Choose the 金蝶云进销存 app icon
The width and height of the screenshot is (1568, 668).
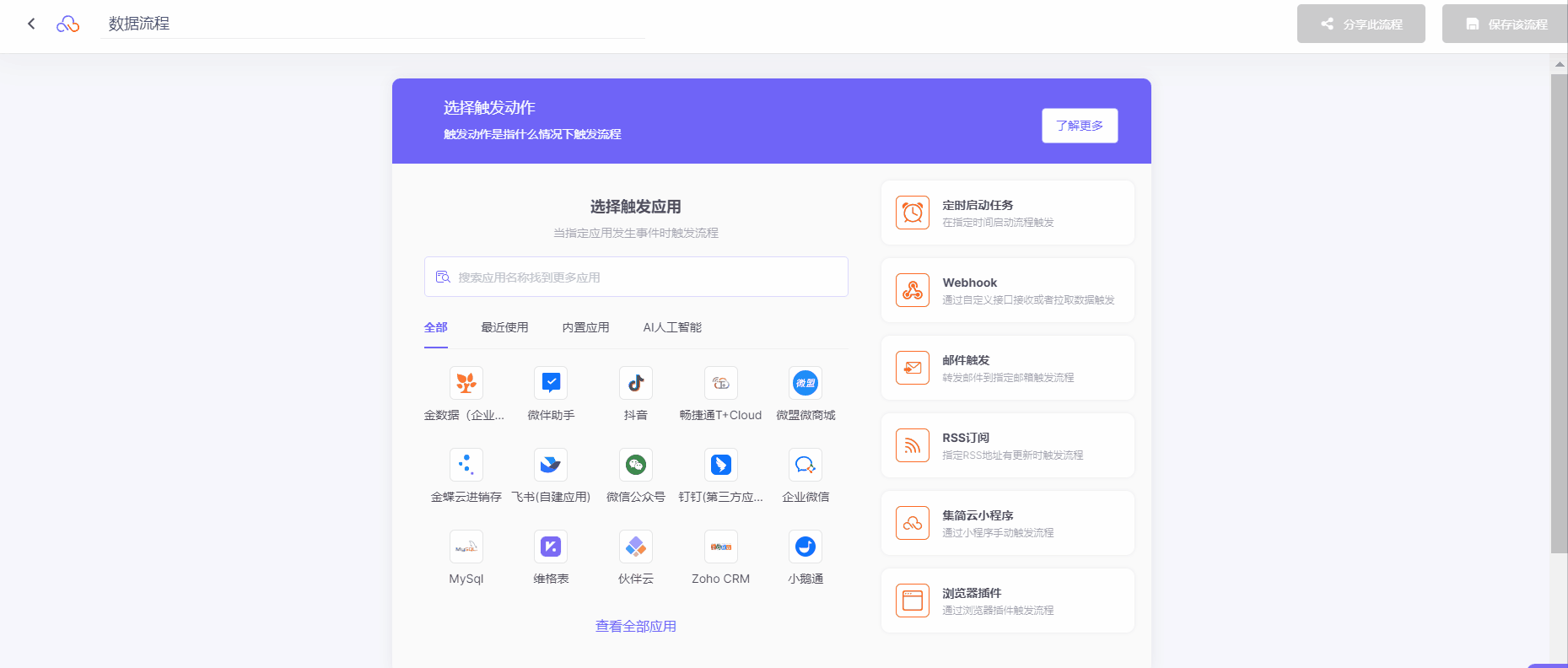point(466,465)
